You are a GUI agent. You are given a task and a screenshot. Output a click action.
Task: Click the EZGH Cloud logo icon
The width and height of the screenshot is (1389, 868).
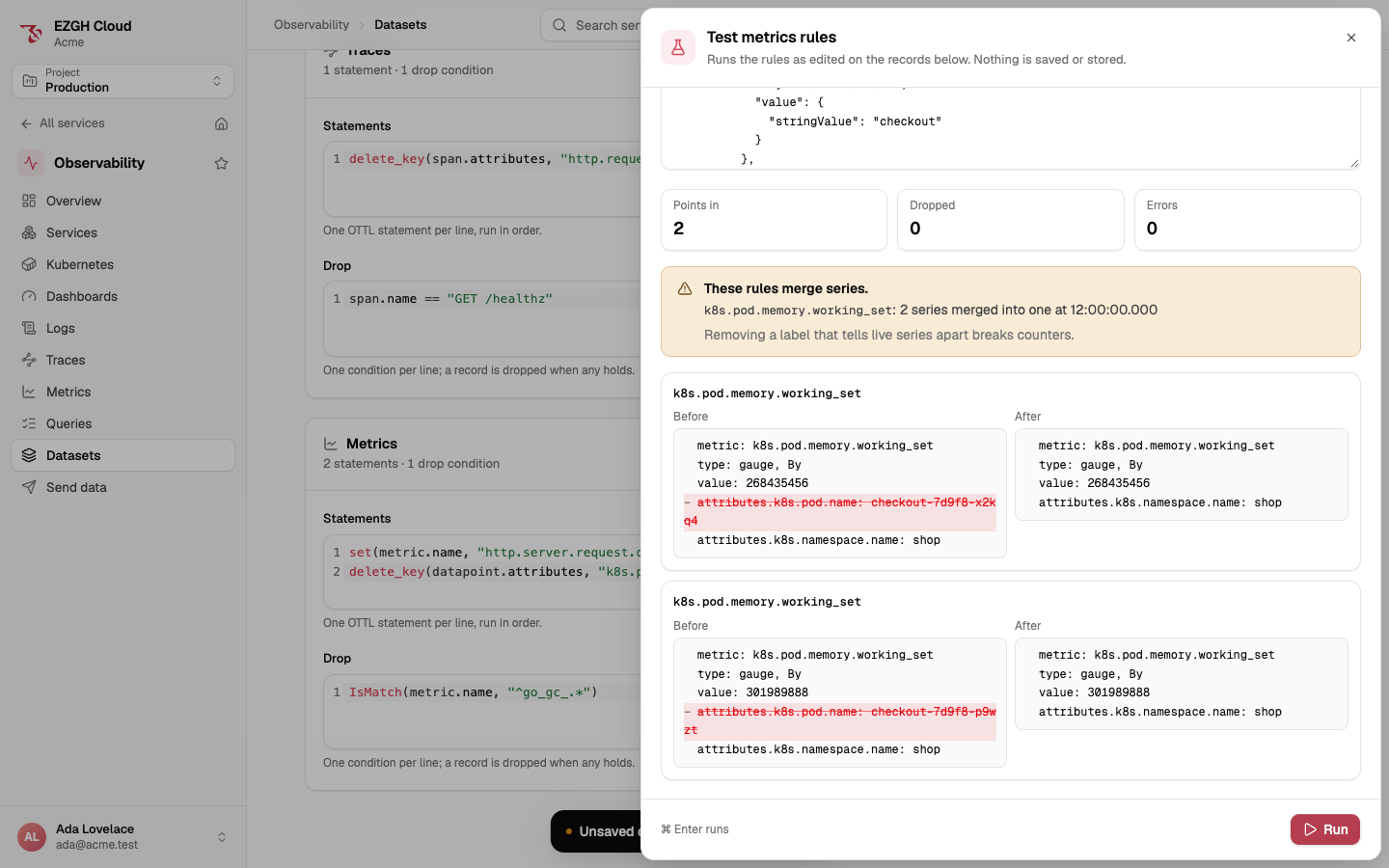[x=31, y=34]
